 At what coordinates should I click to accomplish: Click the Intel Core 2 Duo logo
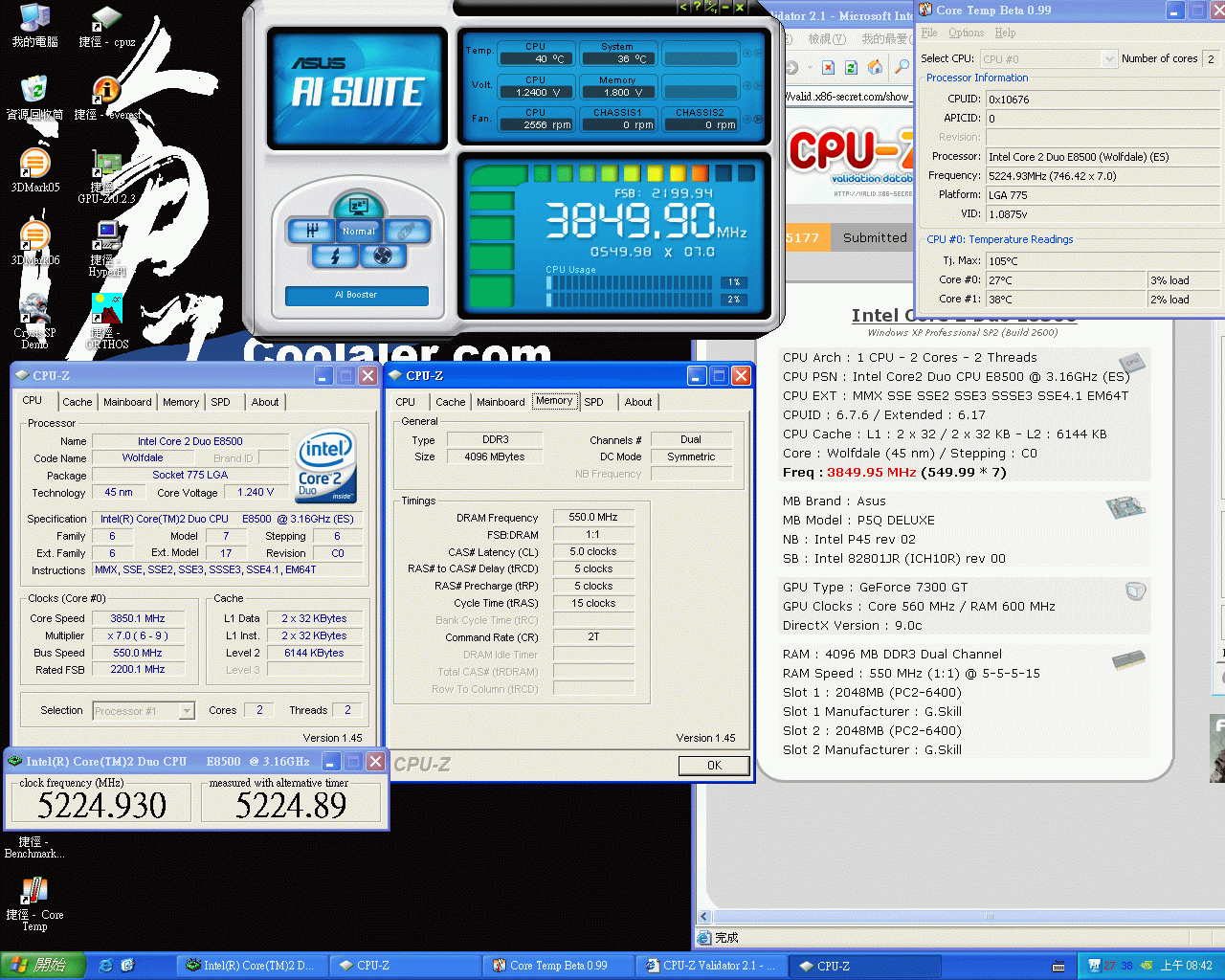pos(326,465)
